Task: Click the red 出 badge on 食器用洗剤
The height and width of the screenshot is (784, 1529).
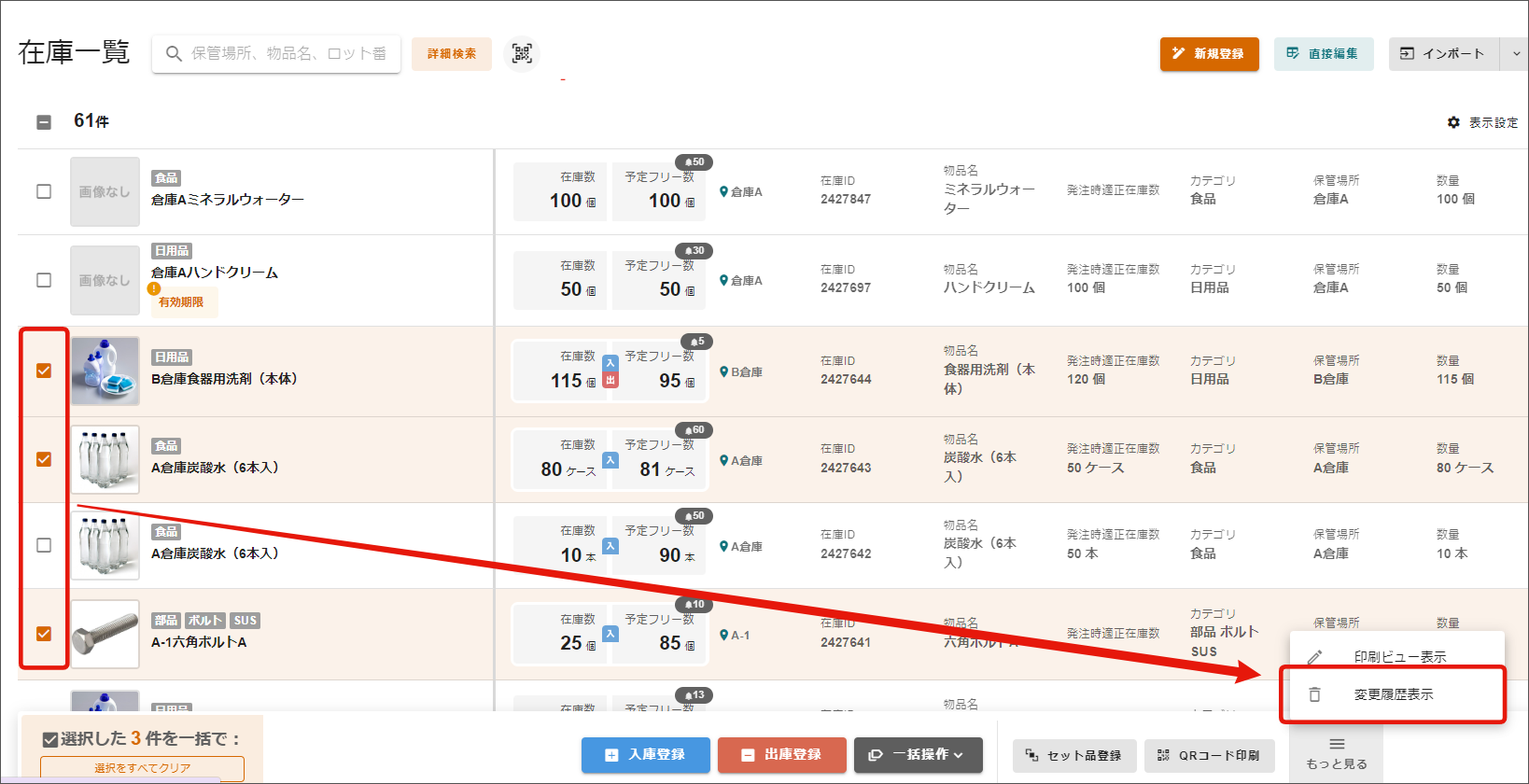Action: point(610,381)
